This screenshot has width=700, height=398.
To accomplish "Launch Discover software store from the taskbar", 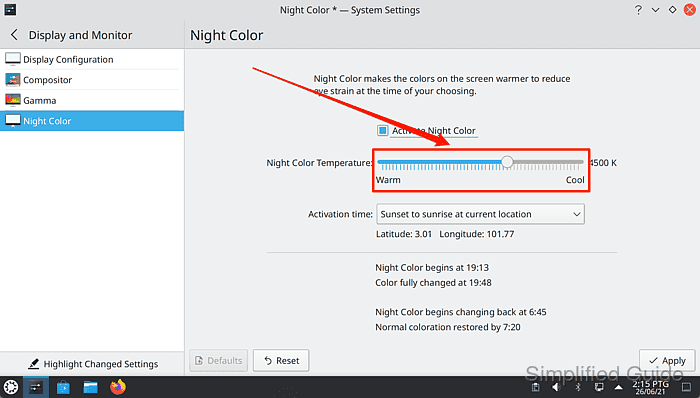I will [x=63, y=387].
